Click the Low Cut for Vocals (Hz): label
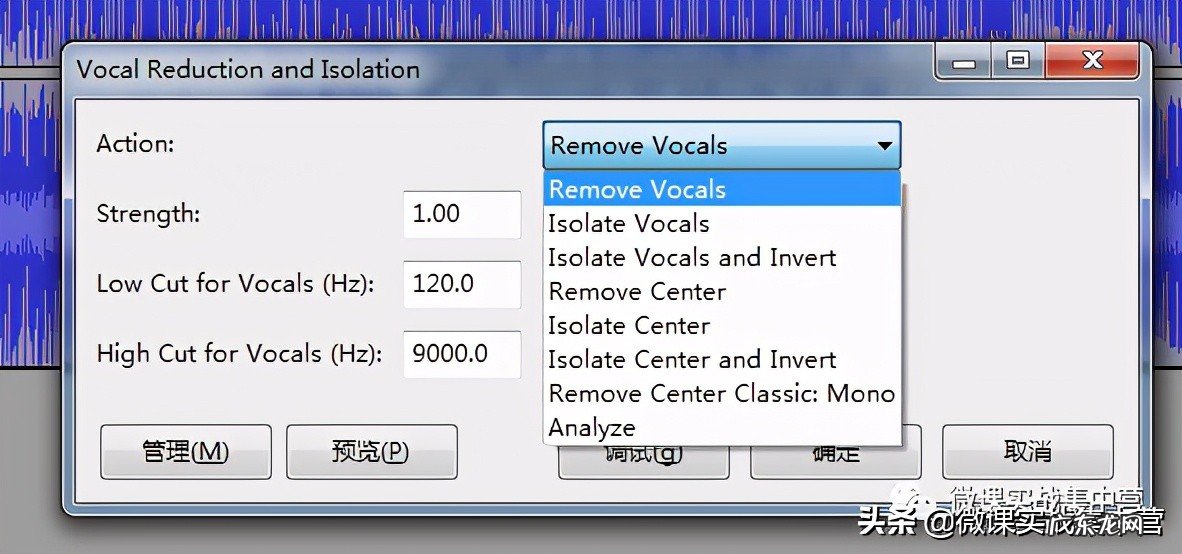This screenshot has width=1182, height=554. click(235, 284)
